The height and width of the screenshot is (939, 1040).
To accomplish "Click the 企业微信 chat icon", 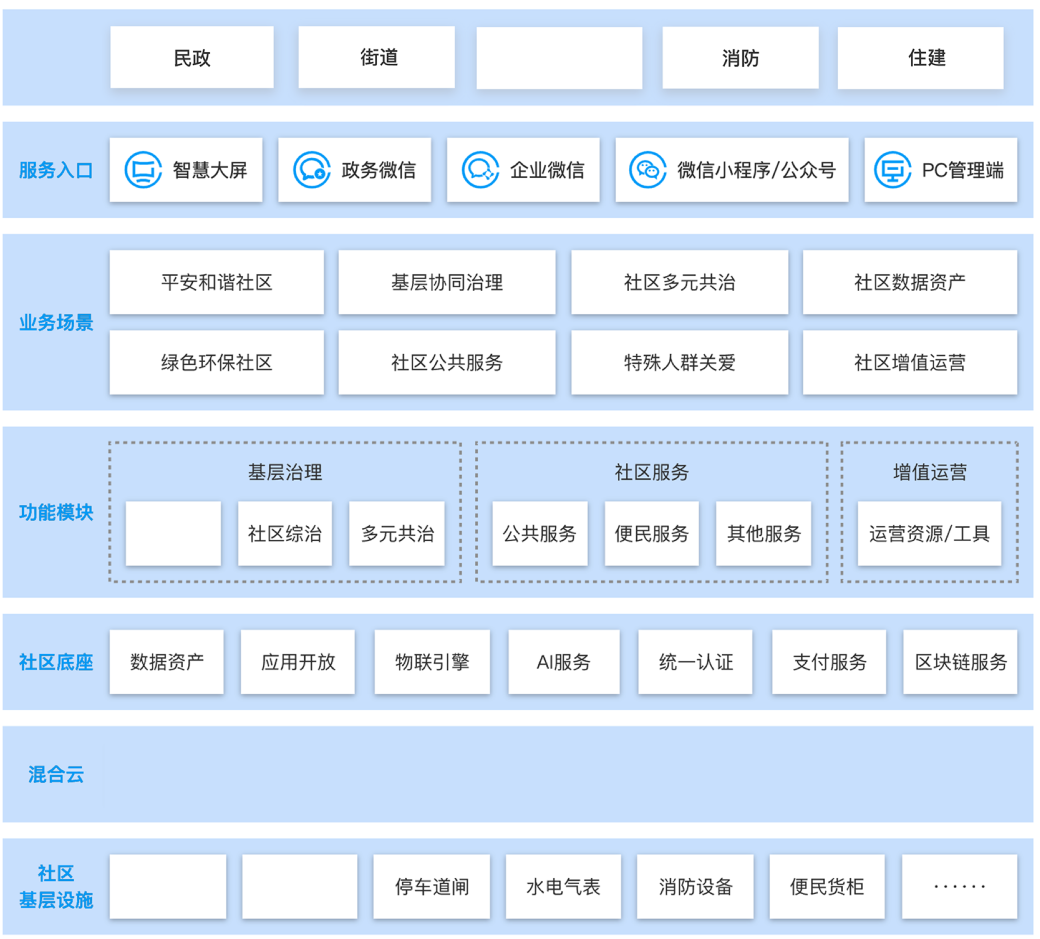I will [x=480, y=170].
